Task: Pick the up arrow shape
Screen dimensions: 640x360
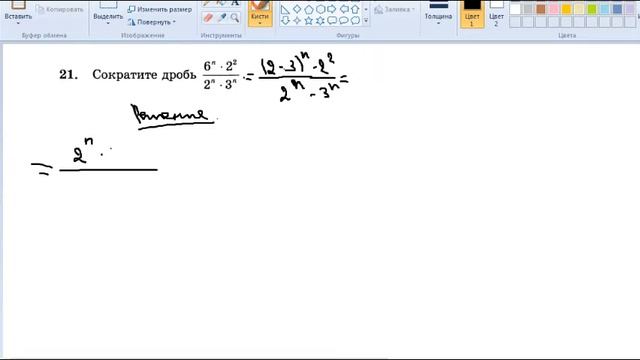Action: 355,9
